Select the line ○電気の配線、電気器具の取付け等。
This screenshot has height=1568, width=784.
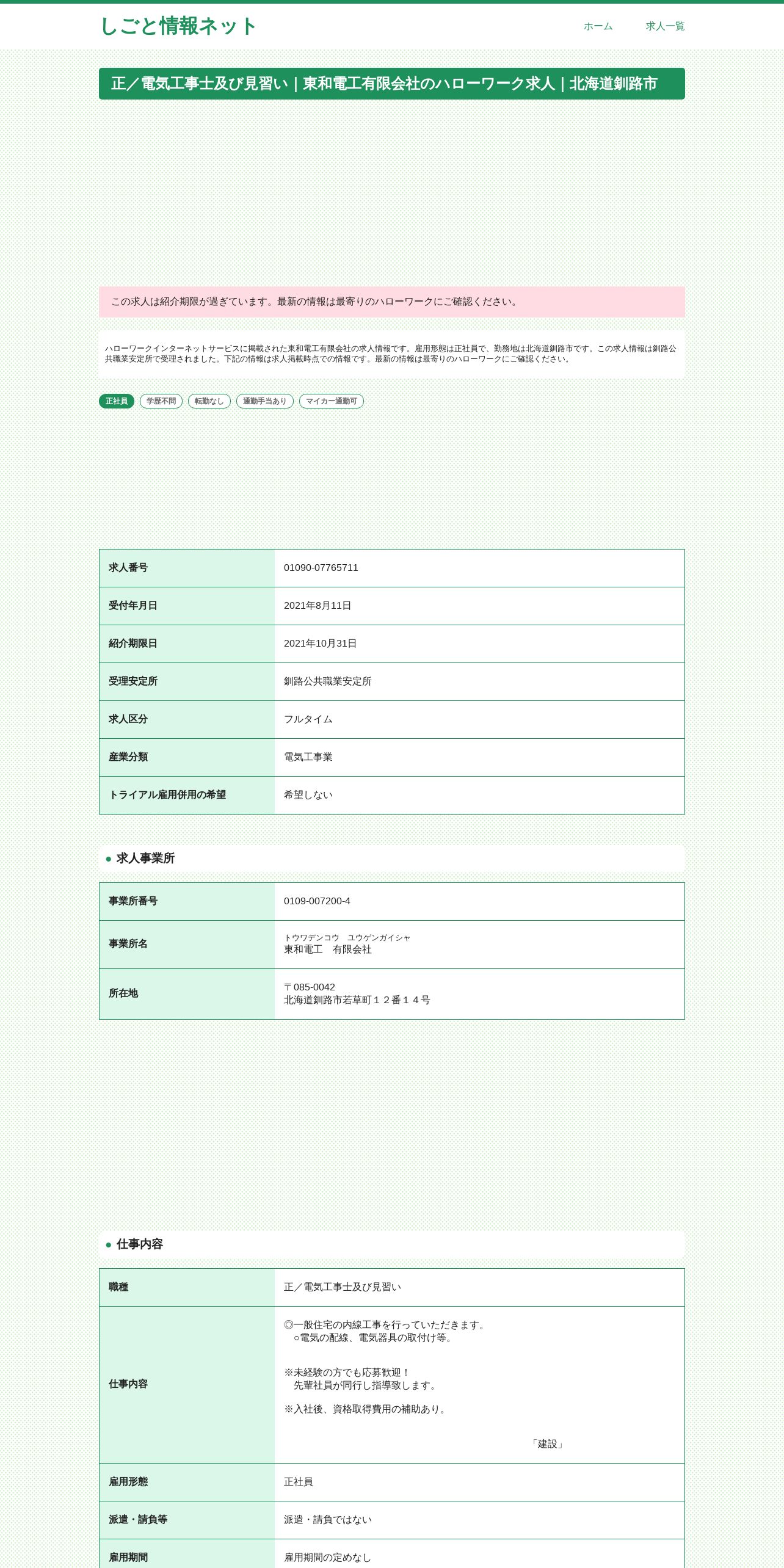(x=374, y=1338)
